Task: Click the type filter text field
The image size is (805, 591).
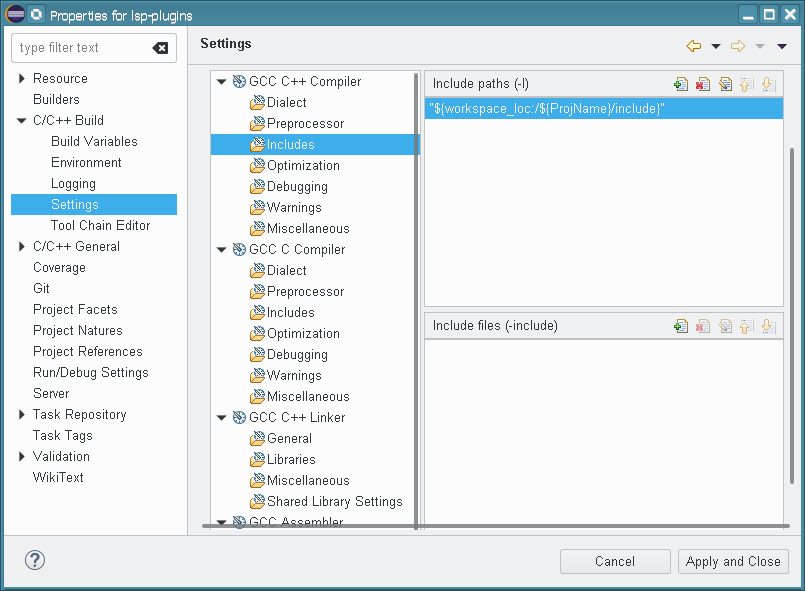Action: tap(82, 48)
